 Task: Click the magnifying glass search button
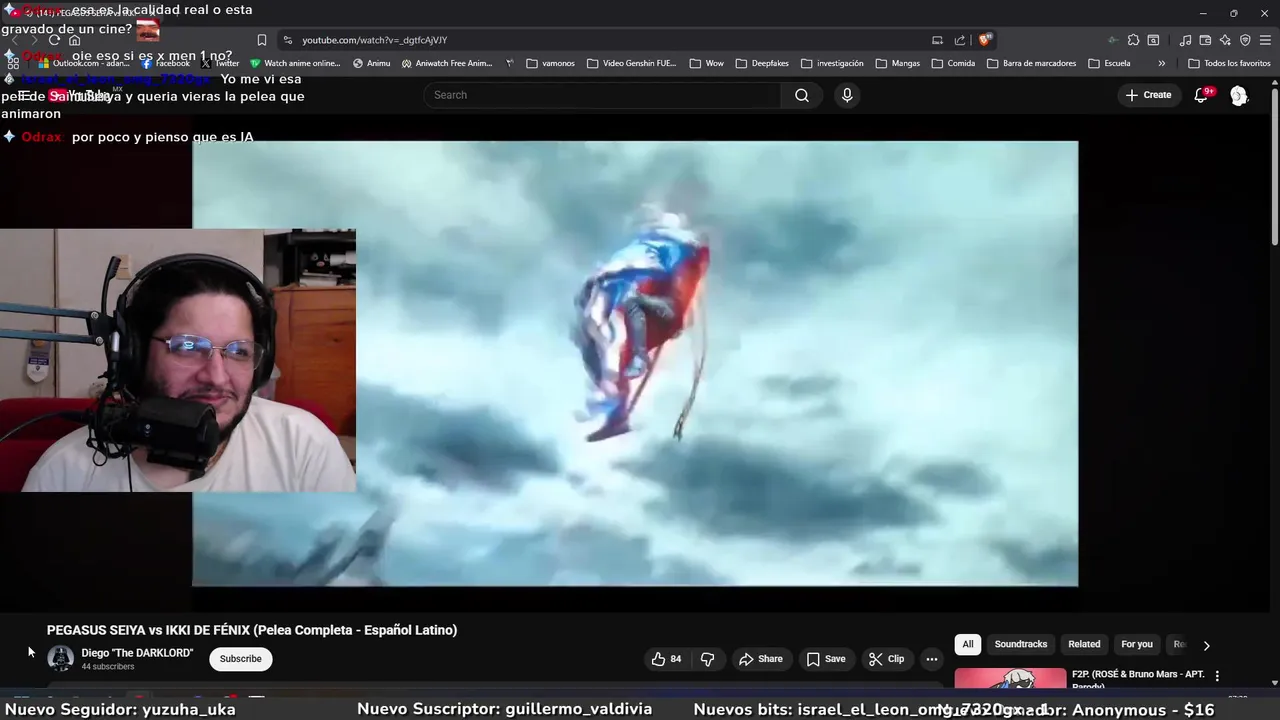coord(802,95)
